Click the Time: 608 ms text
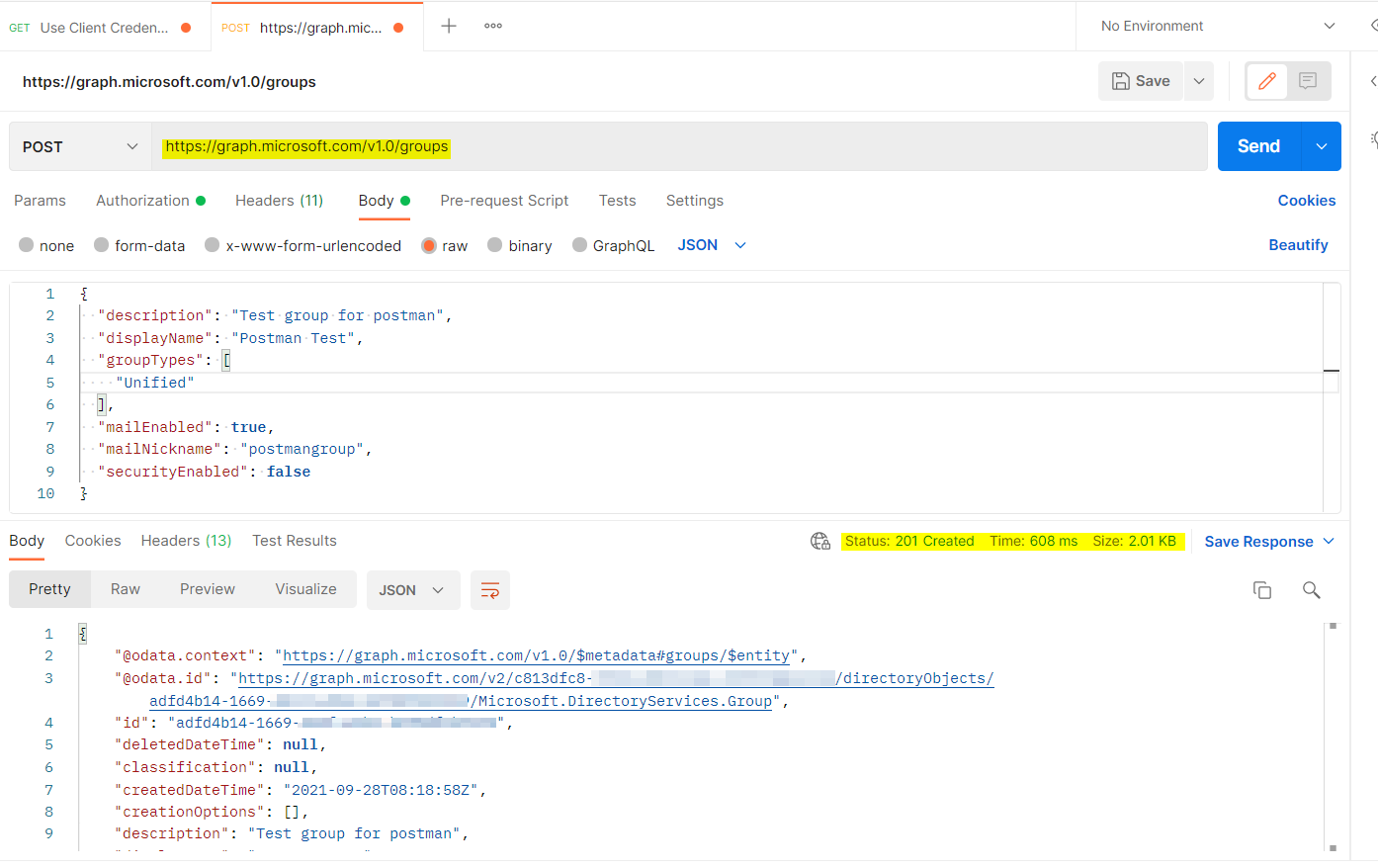The image size is (1378, 868). pyautogui.click(x=1033, y=541)
